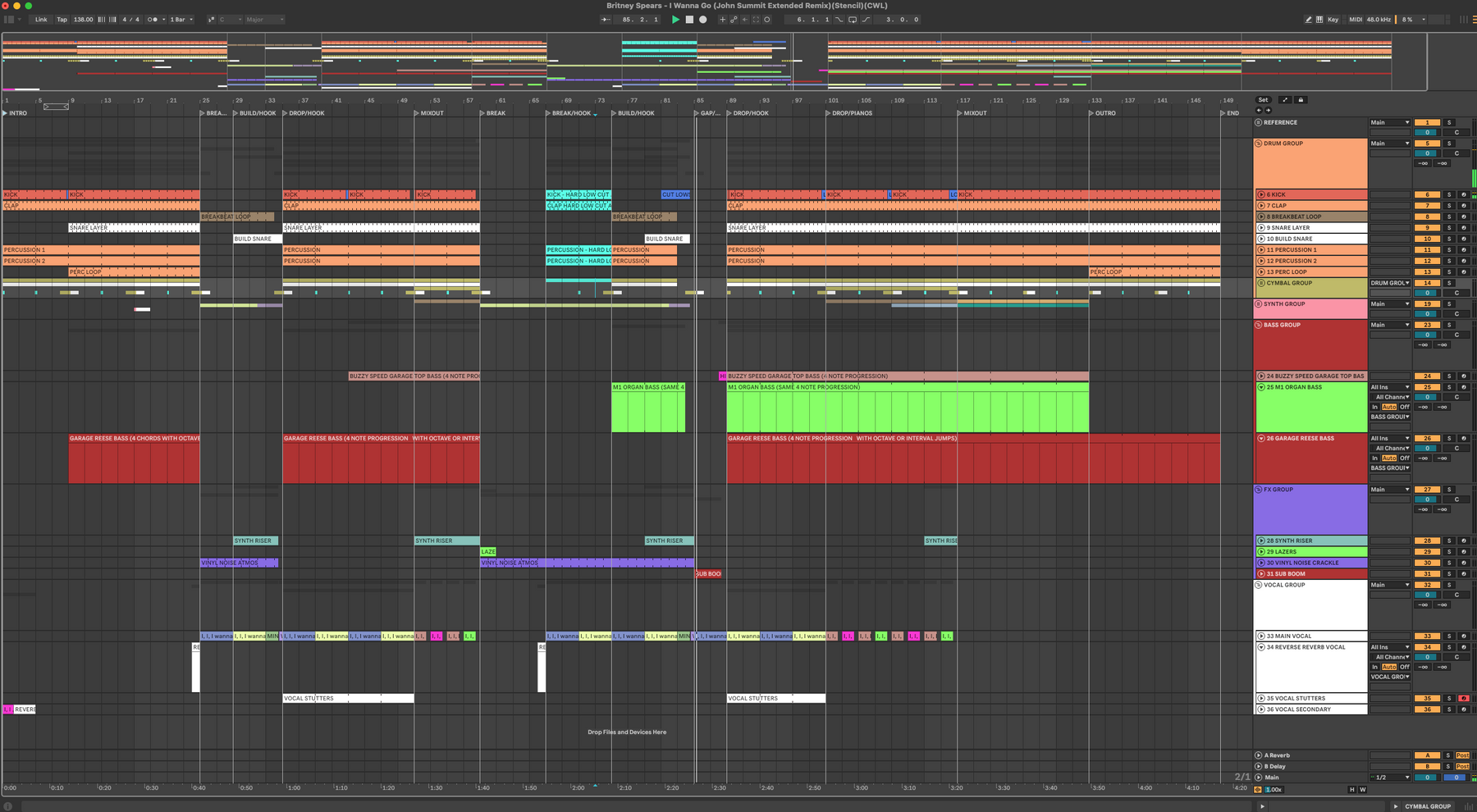Click the Optimize Arrangement Height icon
The height and width of the screenshot is (812, 1477).
point(1285,100)
